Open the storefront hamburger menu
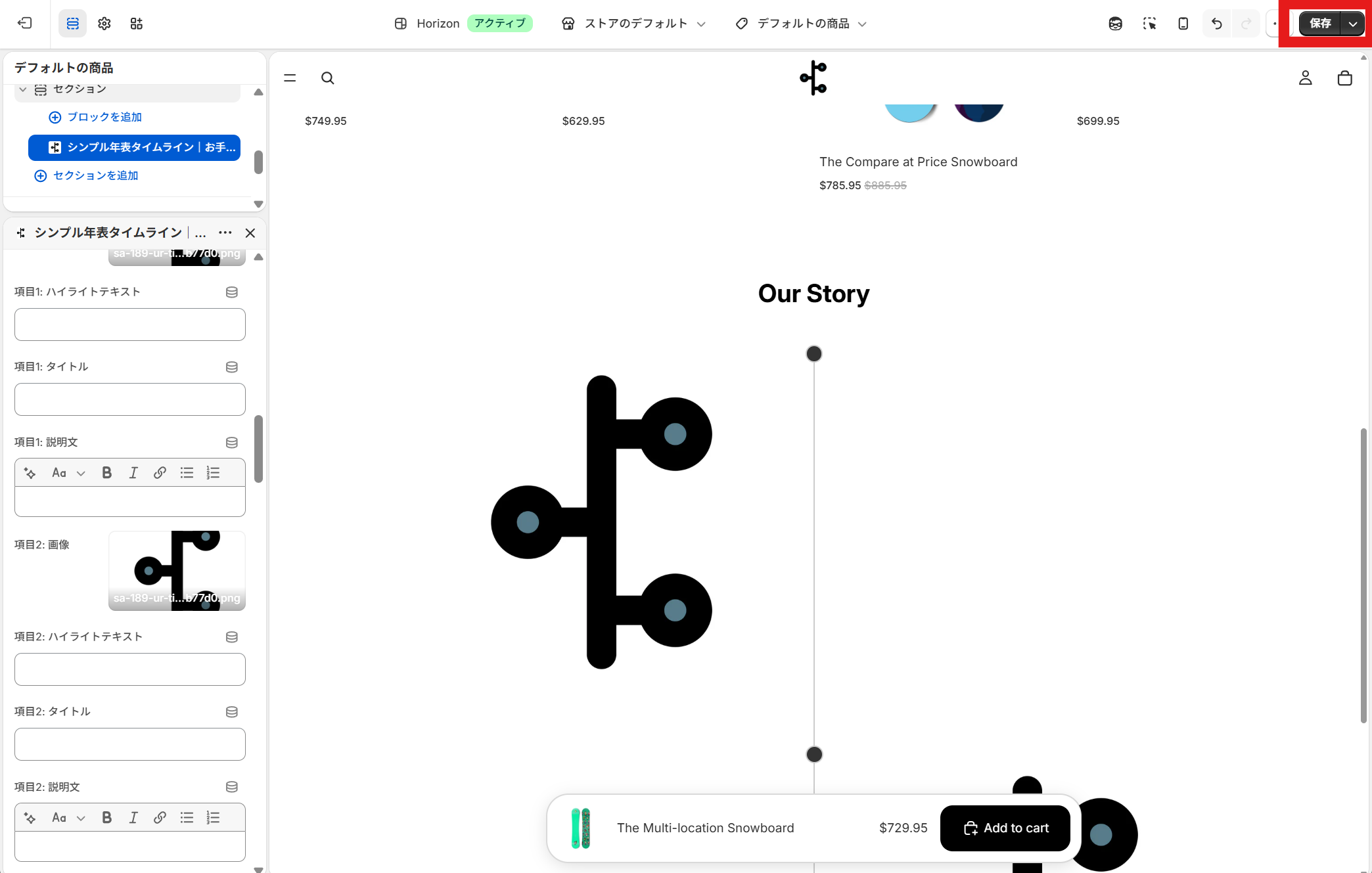 click(290, 78)
